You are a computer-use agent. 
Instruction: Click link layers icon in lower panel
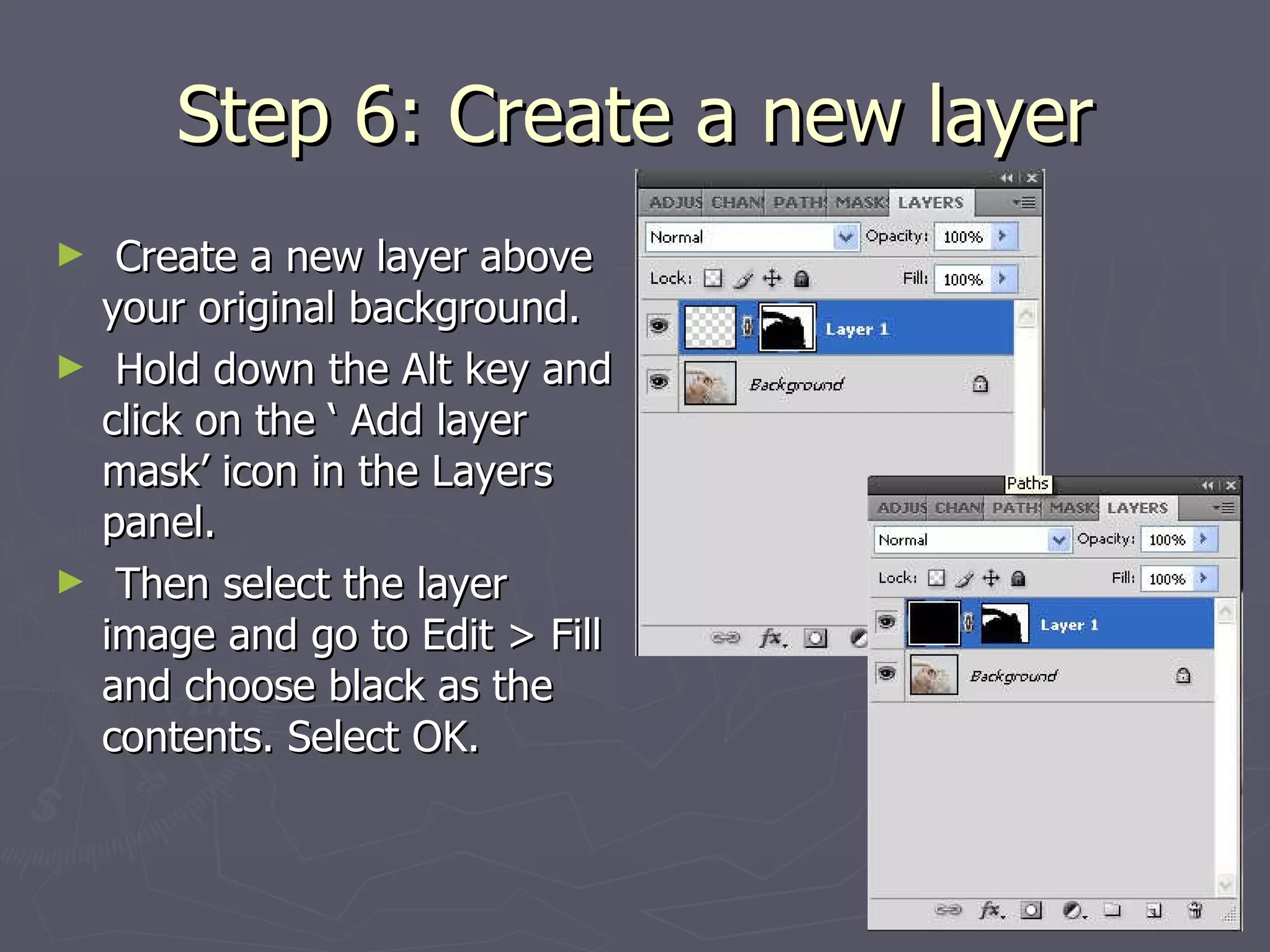point(948,910)
